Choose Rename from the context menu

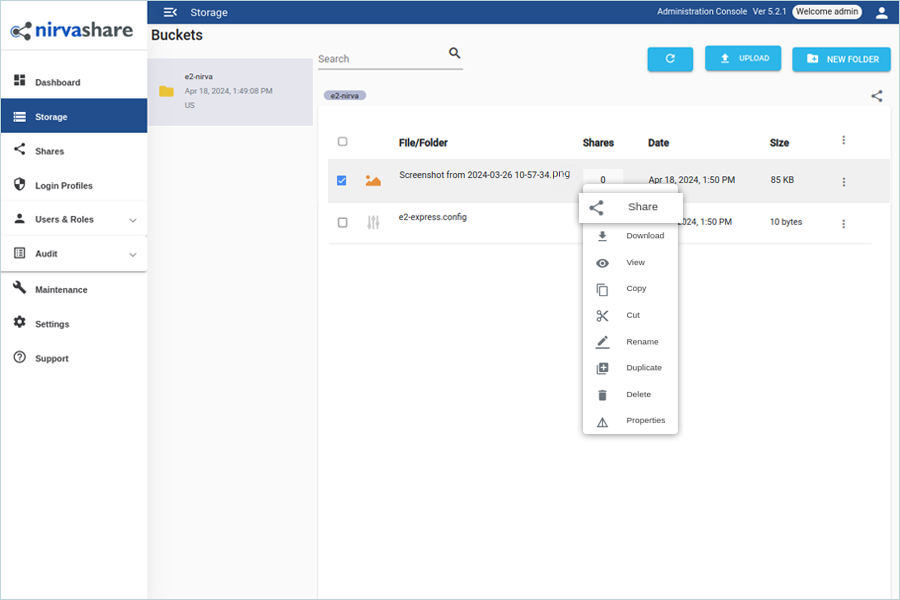630,342
